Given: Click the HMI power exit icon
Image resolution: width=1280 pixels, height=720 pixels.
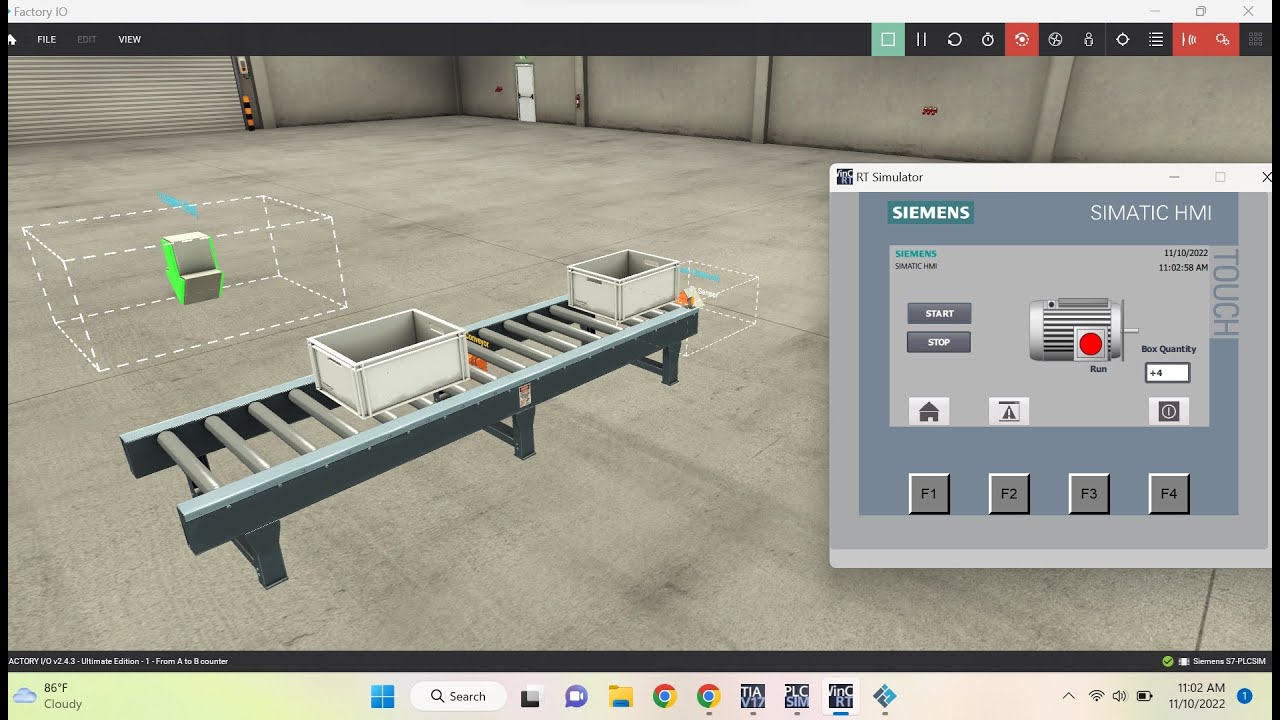Looking at the screenshot, I should [1169, 411].
